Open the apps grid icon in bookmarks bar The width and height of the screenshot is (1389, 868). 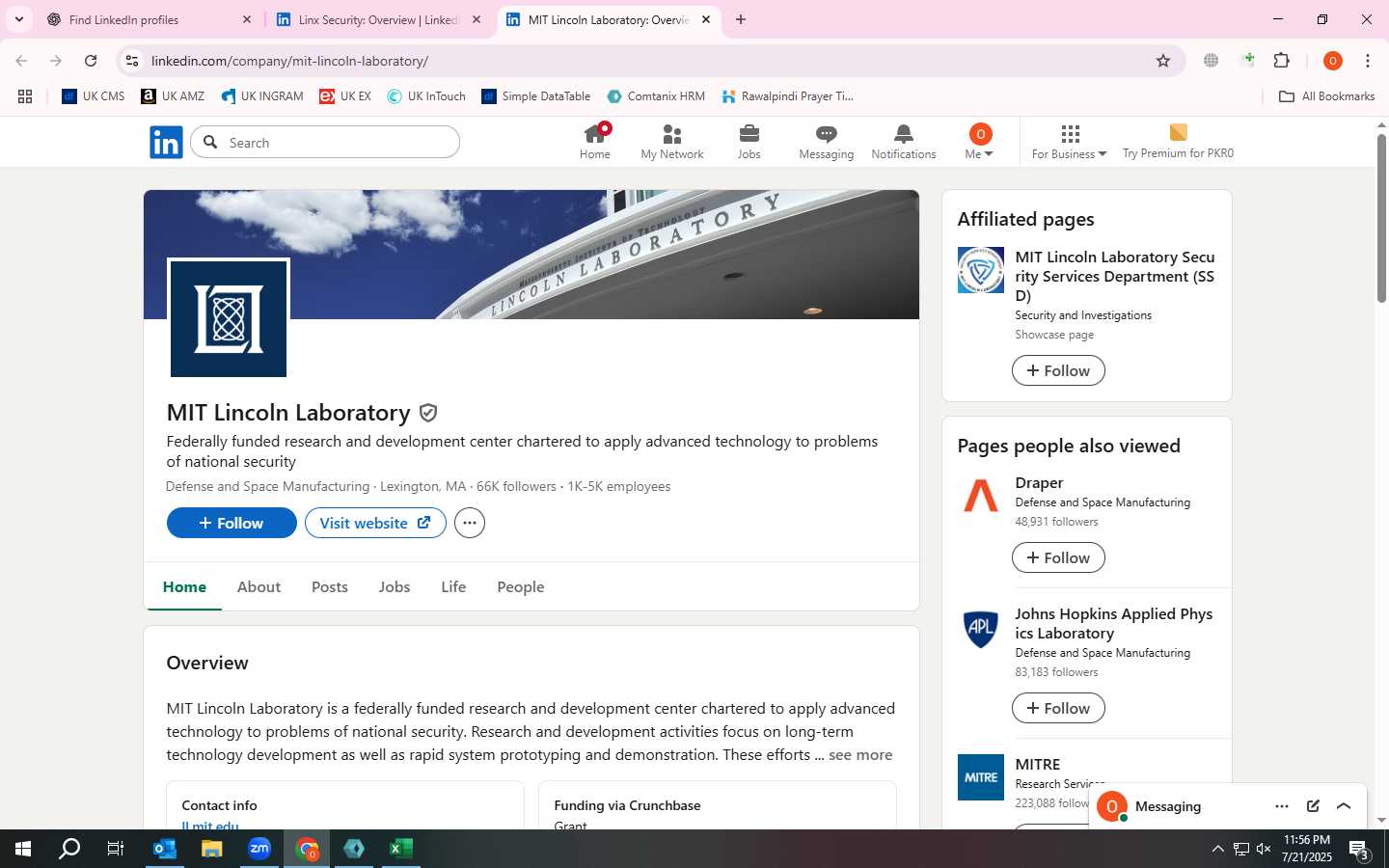tap(25, 96)
